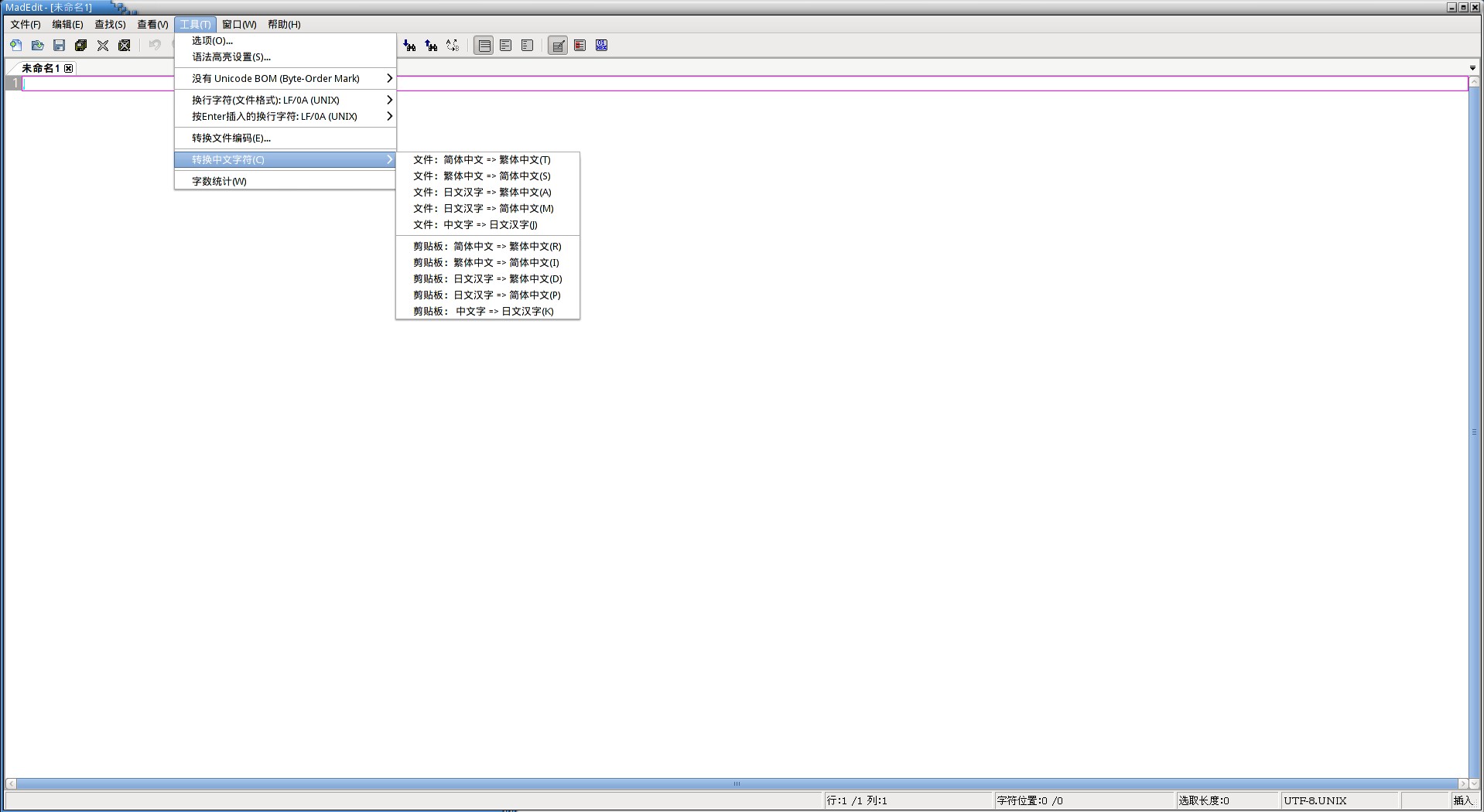Switch to the 未命名1 document tab

click(x=40, y=68)
